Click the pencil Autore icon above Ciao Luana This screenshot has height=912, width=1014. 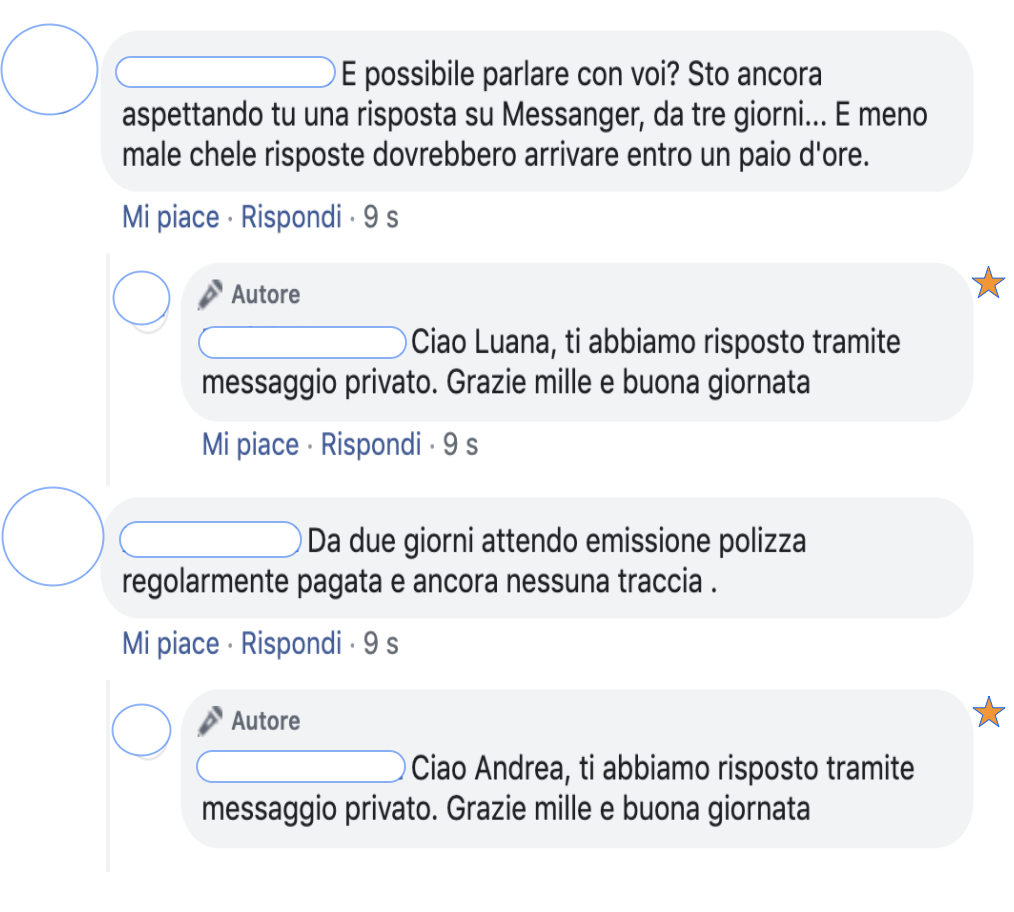pos(210,295)
